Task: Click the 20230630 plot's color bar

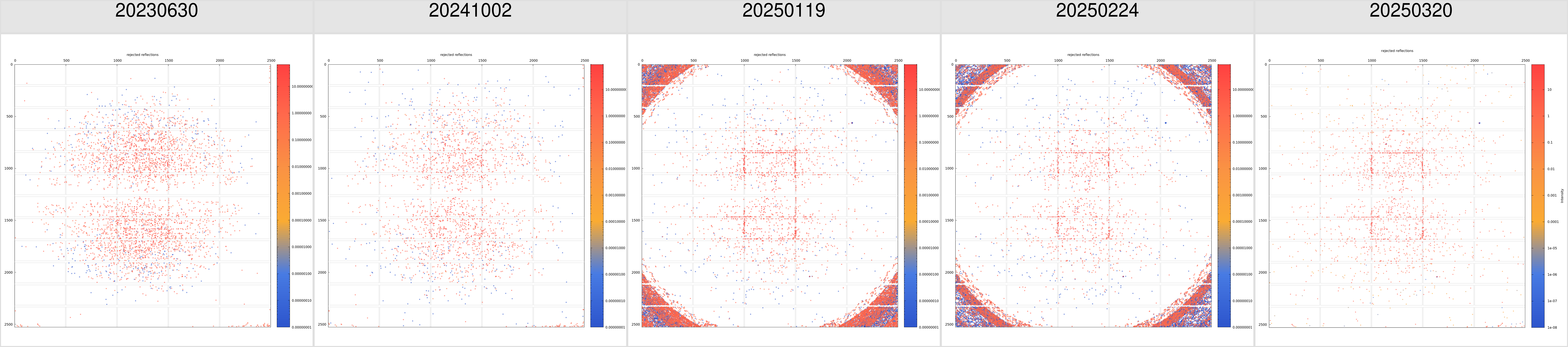Action: (283, 195)
